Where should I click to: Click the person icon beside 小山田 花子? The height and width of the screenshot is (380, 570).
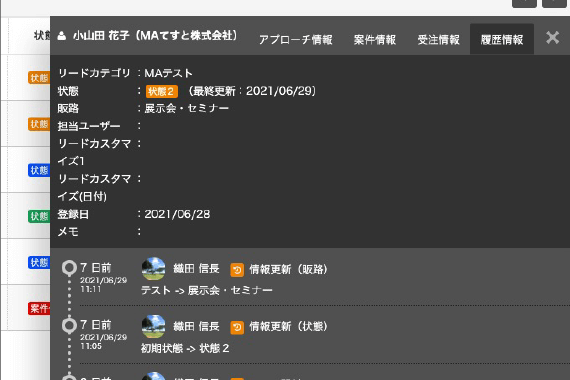pyautogui.click(x=62, y=36)
